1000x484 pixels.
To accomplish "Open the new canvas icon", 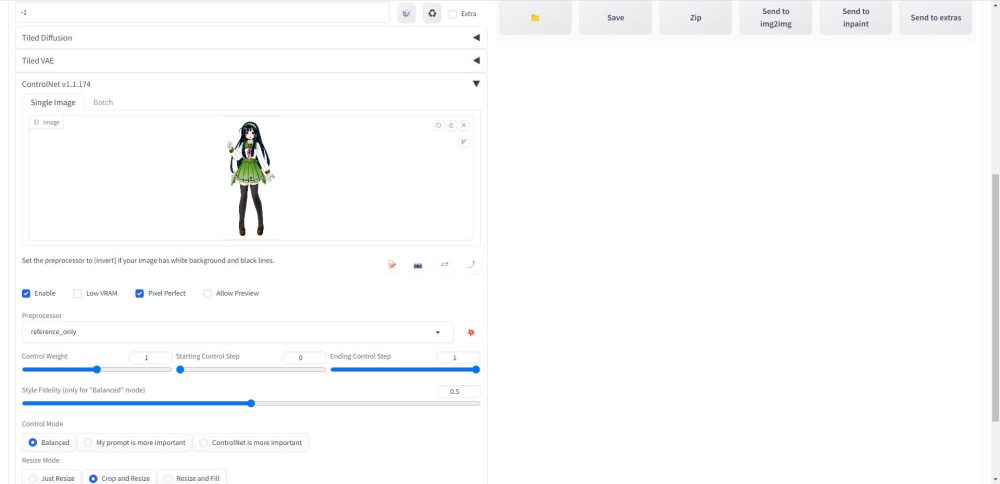I will (392, 265).
